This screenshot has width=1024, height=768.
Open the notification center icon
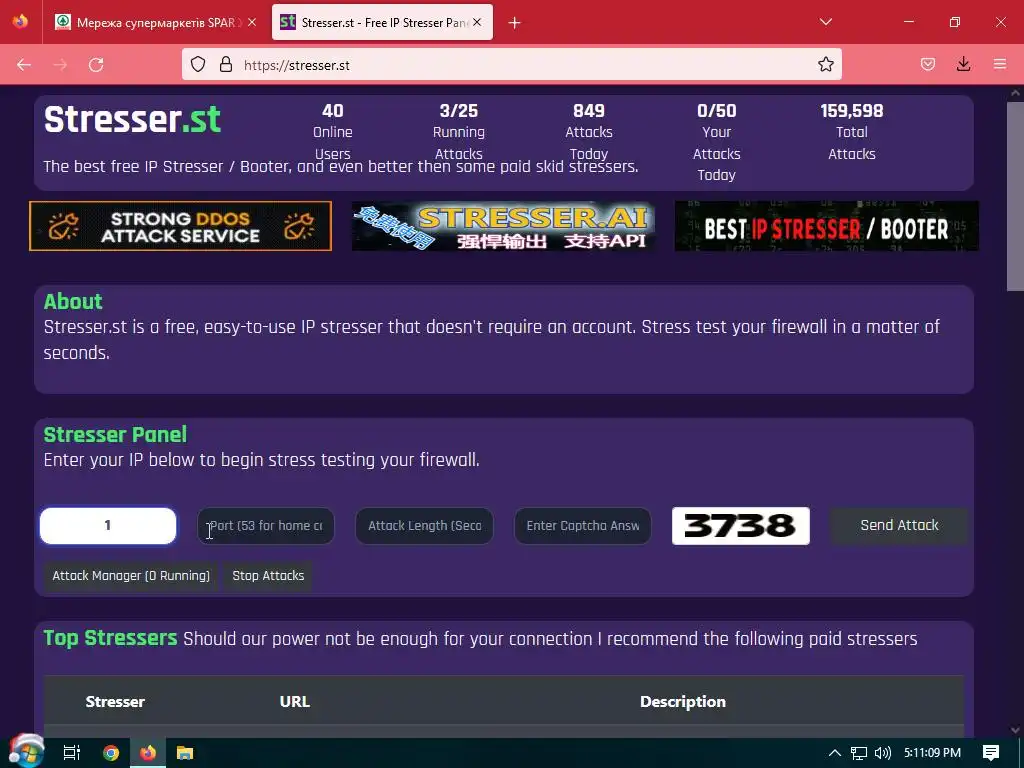[991, 753]
